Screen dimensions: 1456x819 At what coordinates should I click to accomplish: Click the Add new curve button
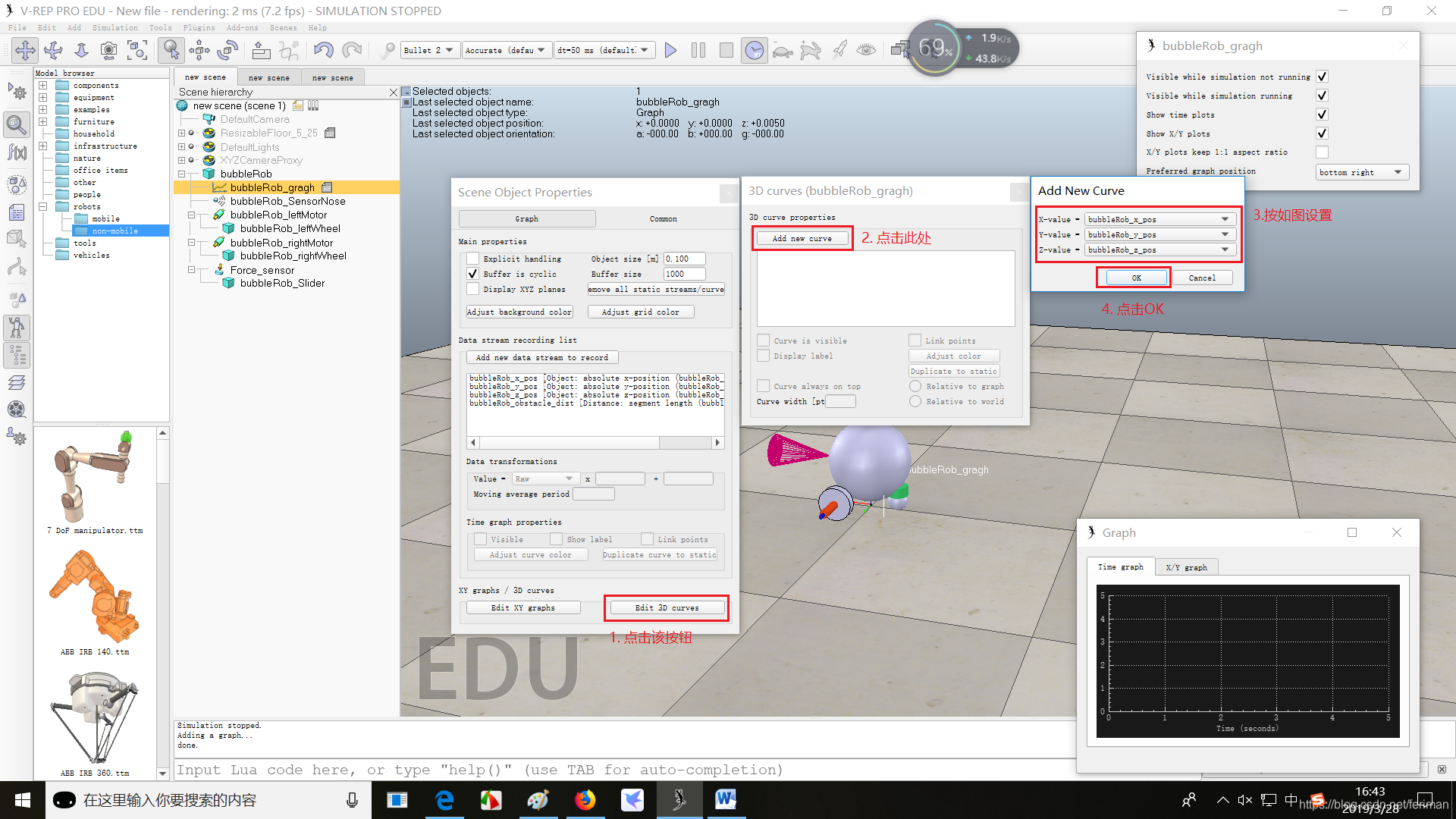800,238
